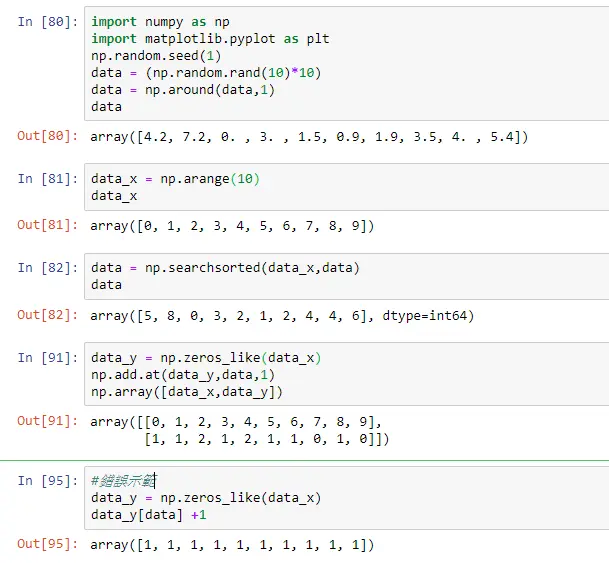Click the line 'data = np.around(data,1)'

[x=183, y=90]
